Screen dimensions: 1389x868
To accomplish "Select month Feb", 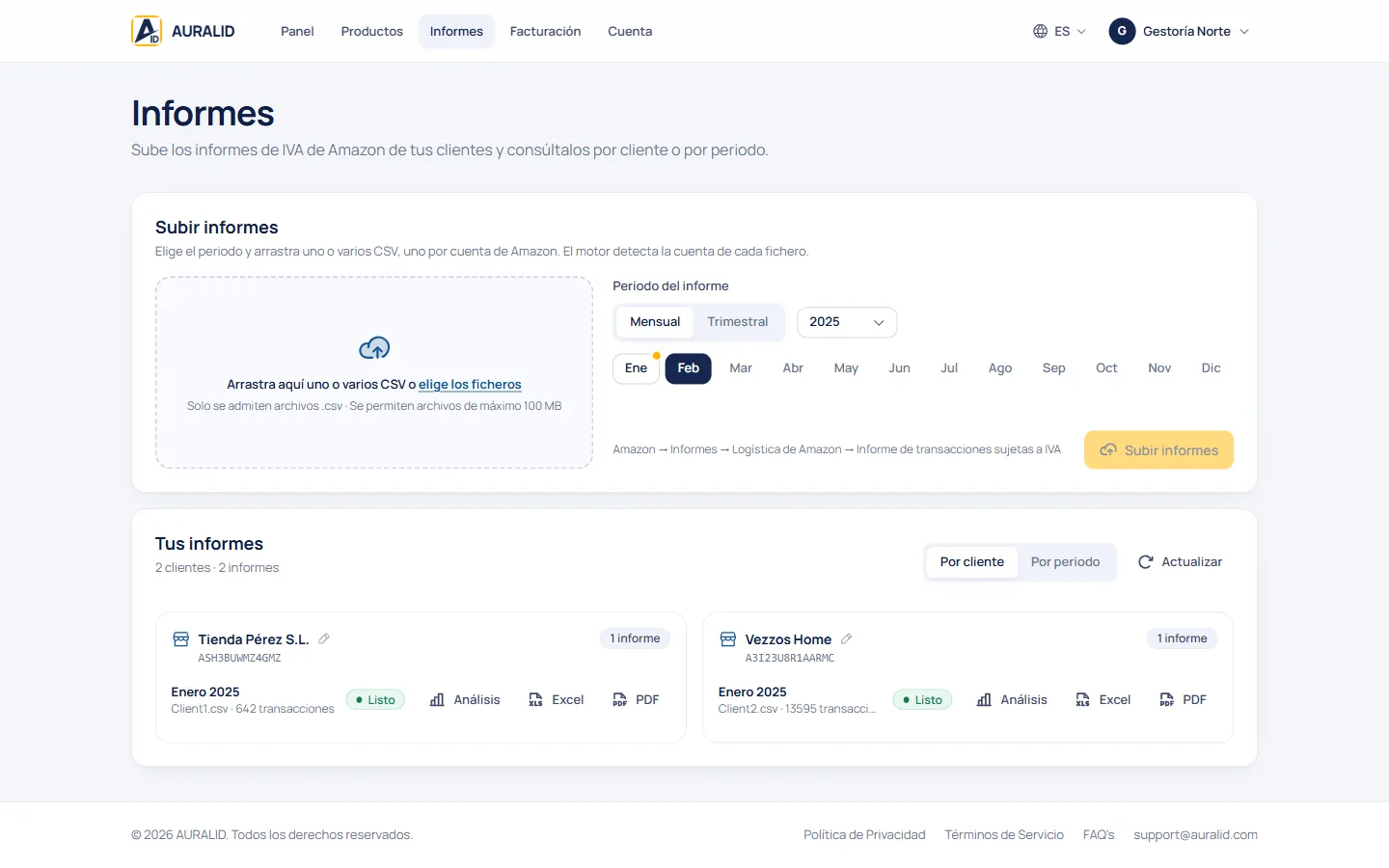I will 688,368.
